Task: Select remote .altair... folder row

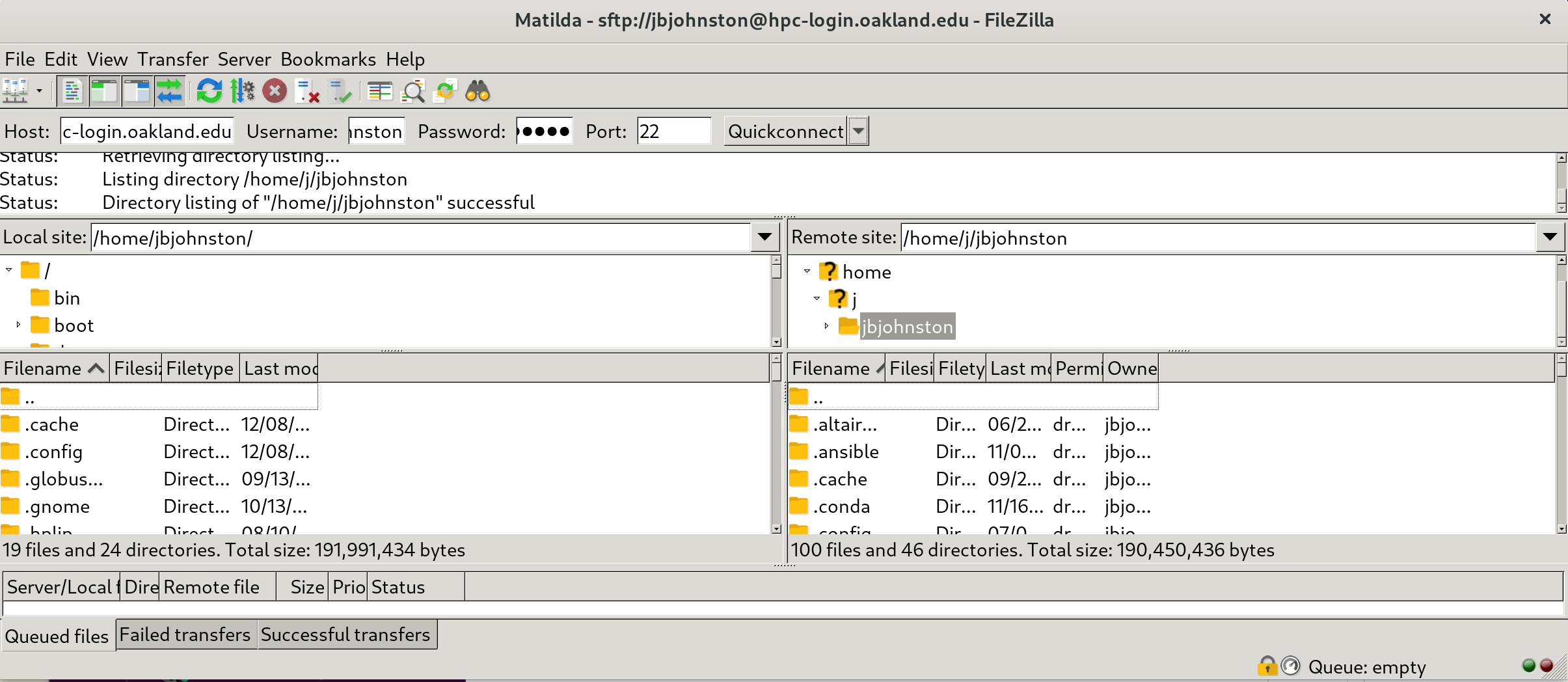Action: 973,424
